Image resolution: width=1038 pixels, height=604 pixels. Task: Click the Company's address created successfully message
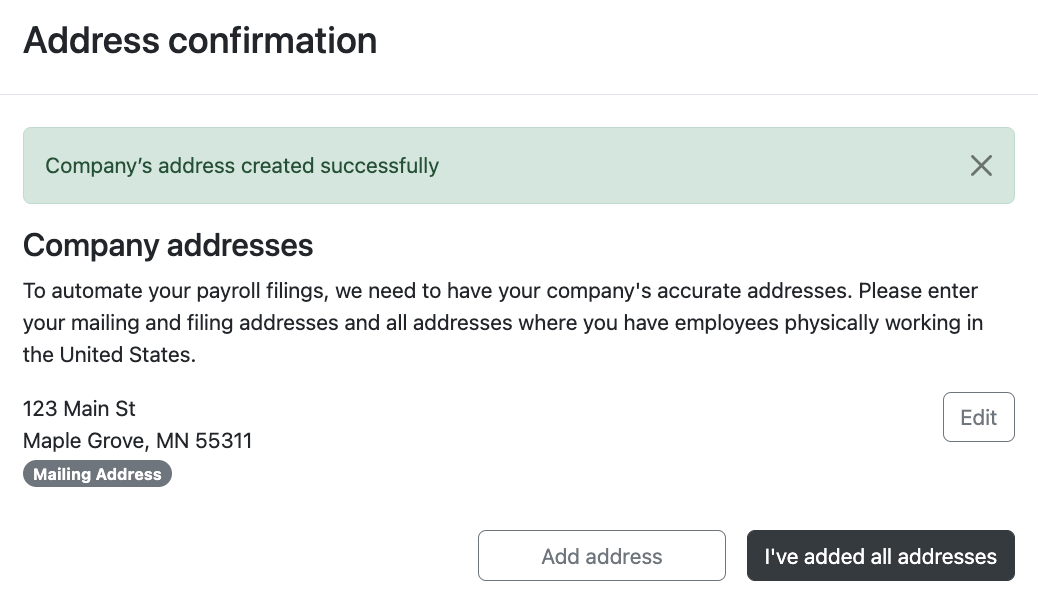click(242, 166)
